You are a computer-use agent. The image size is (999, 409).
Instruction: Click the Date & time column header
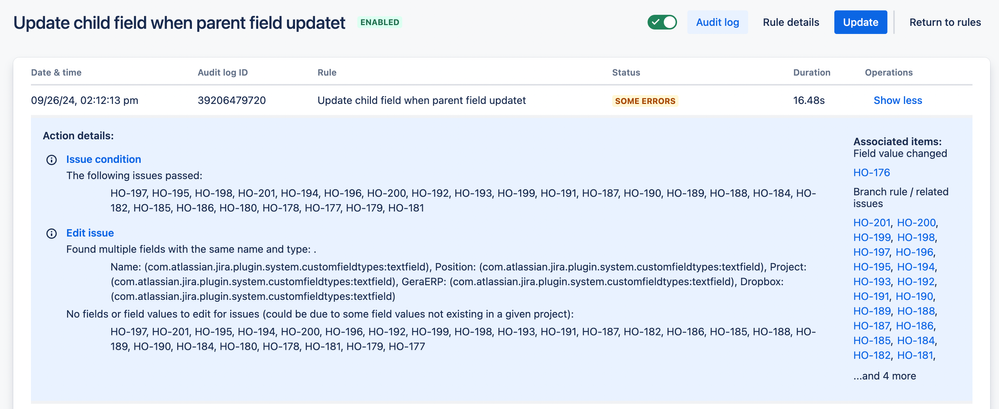(56, 73)
